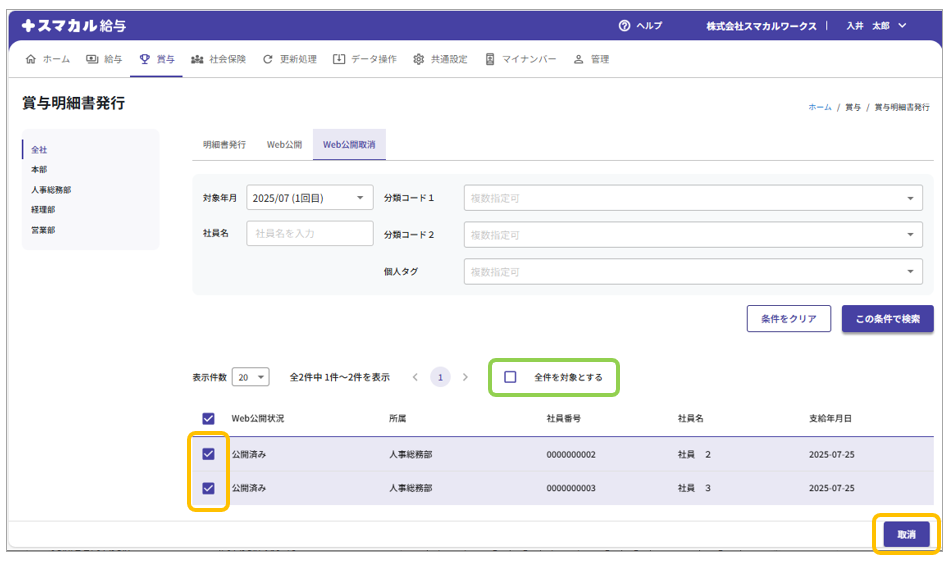Check the 全件を対象とする checkbox
The image size is (950, 561).
click(510, 377)
